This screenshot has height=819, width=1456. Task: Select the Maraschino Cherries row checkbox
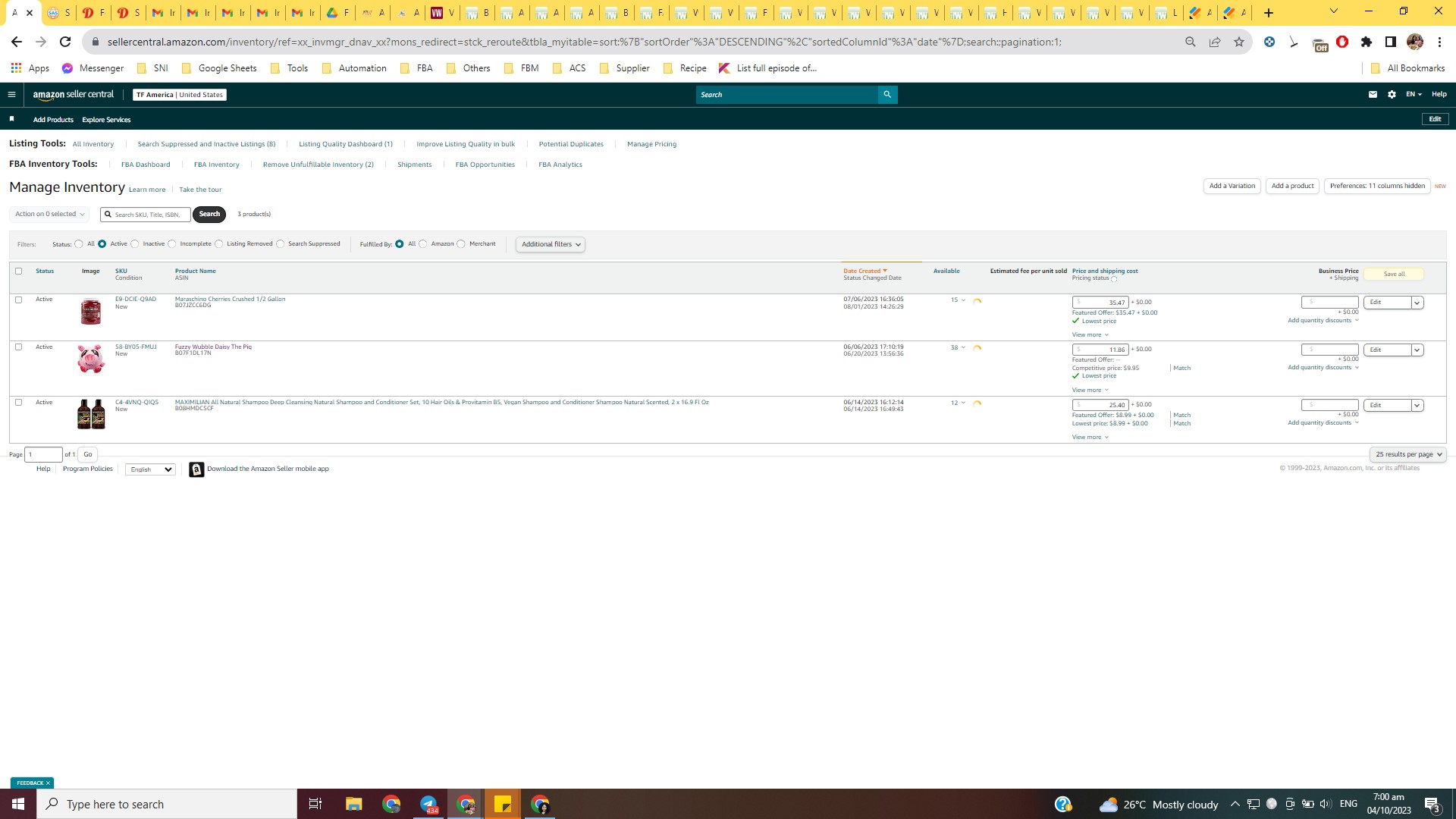coord(19,300)
